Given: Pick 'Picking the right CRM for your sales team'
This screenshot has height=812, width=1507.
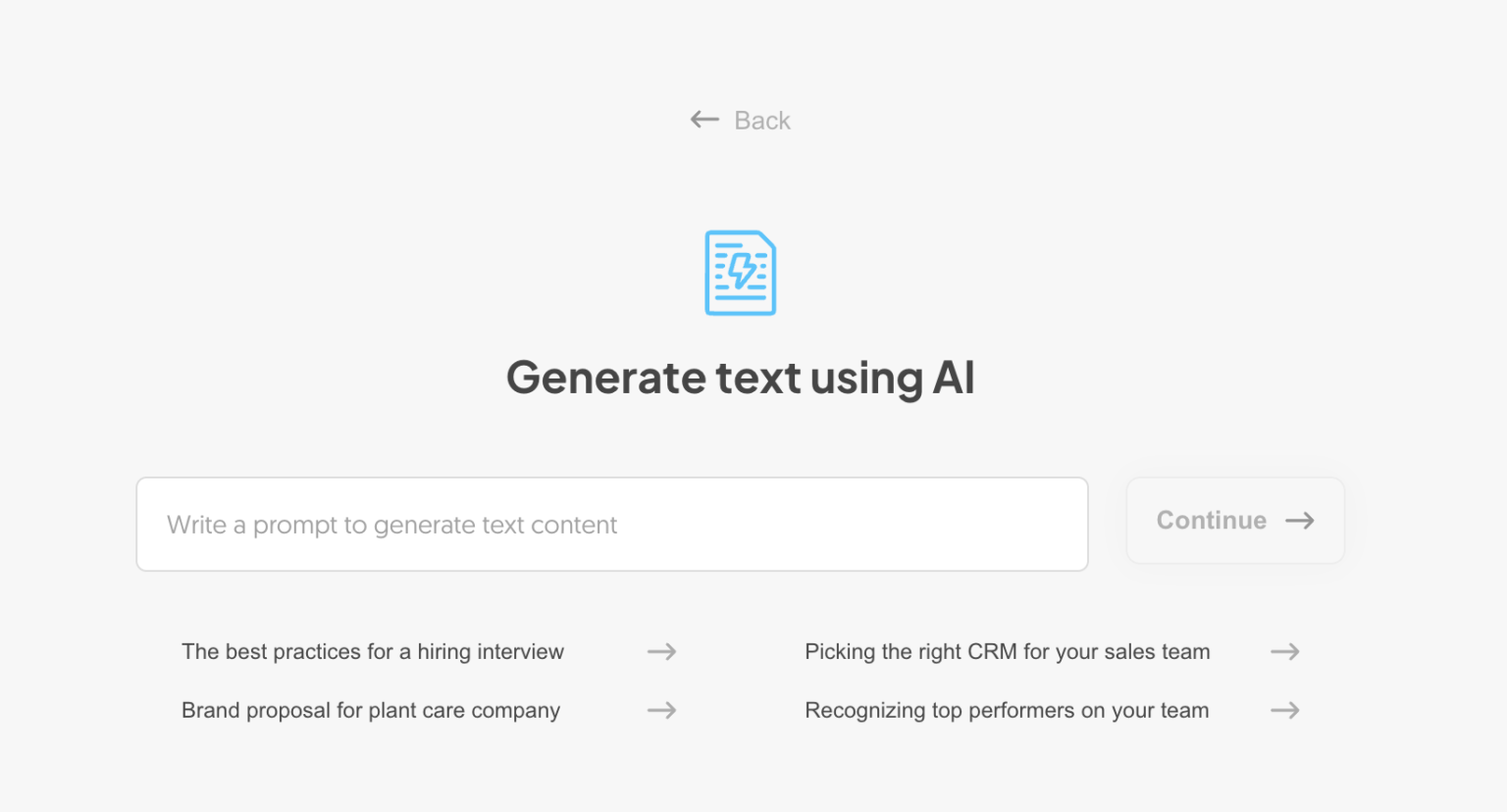Looking at the screenshot, I should 1007,652.
